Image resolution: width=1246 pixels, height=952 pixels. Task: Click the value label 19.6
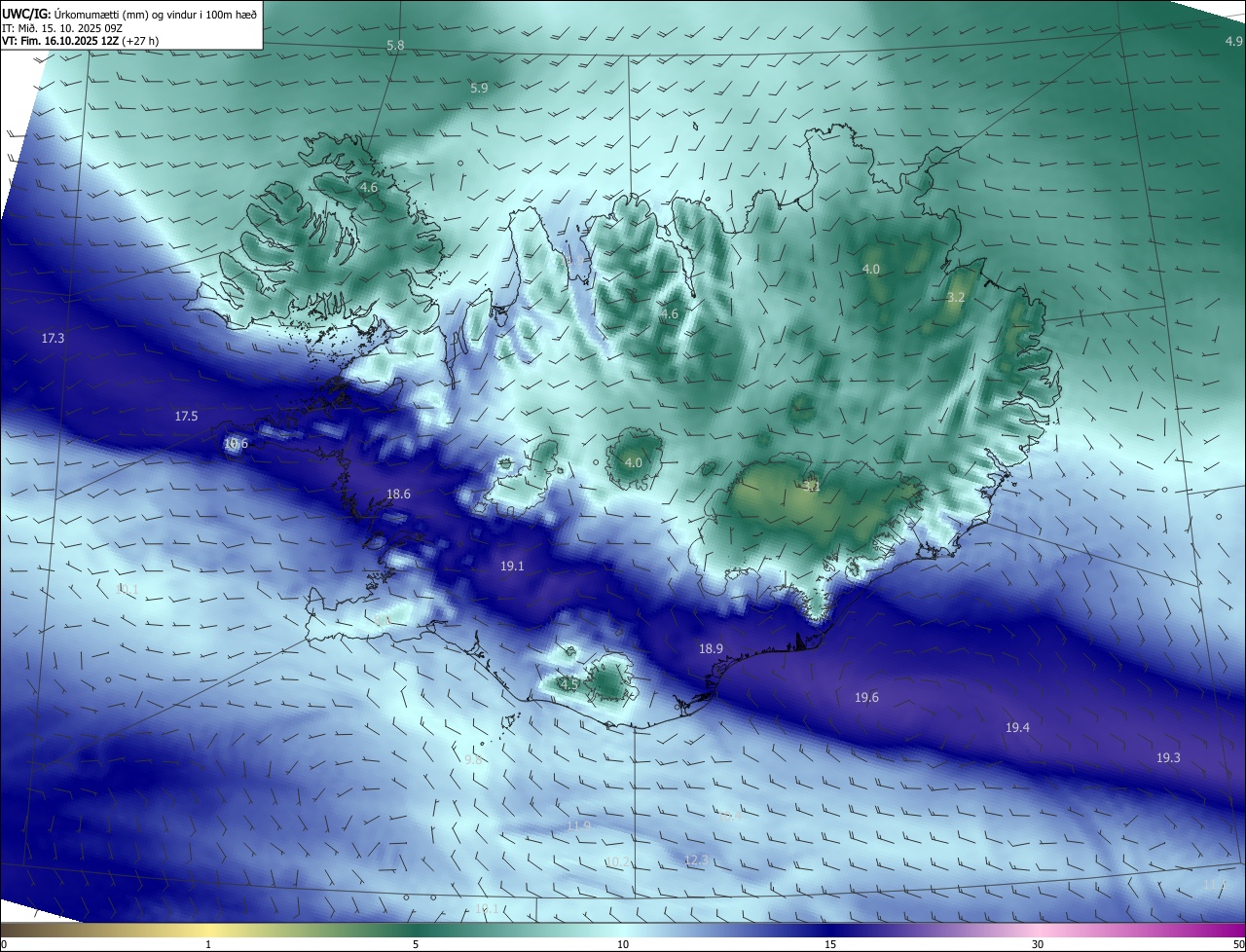pyautogui.click(x=866, y=697)
